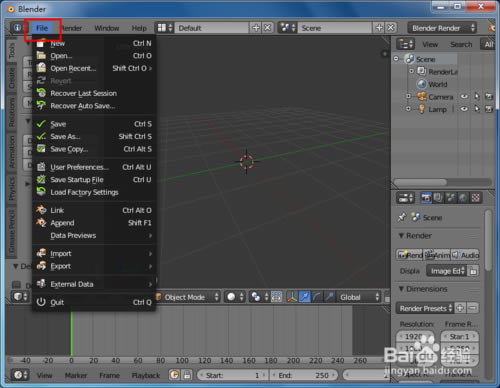Collapse the Scene tree in outliner

(396, 59)
